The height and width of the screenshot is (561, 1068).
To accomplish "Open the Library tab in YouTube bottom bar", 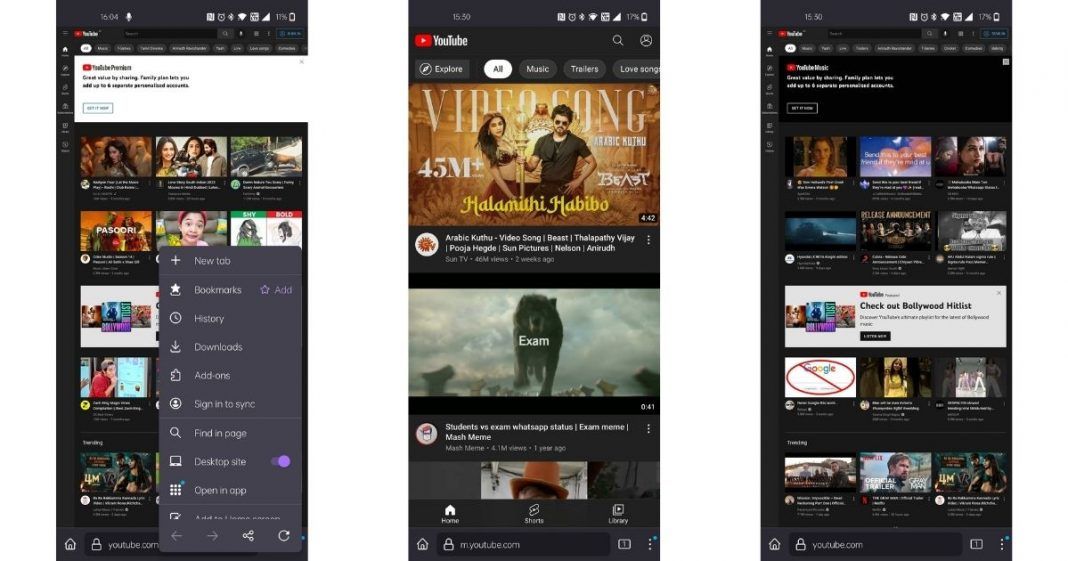I will tap(618, 514).
